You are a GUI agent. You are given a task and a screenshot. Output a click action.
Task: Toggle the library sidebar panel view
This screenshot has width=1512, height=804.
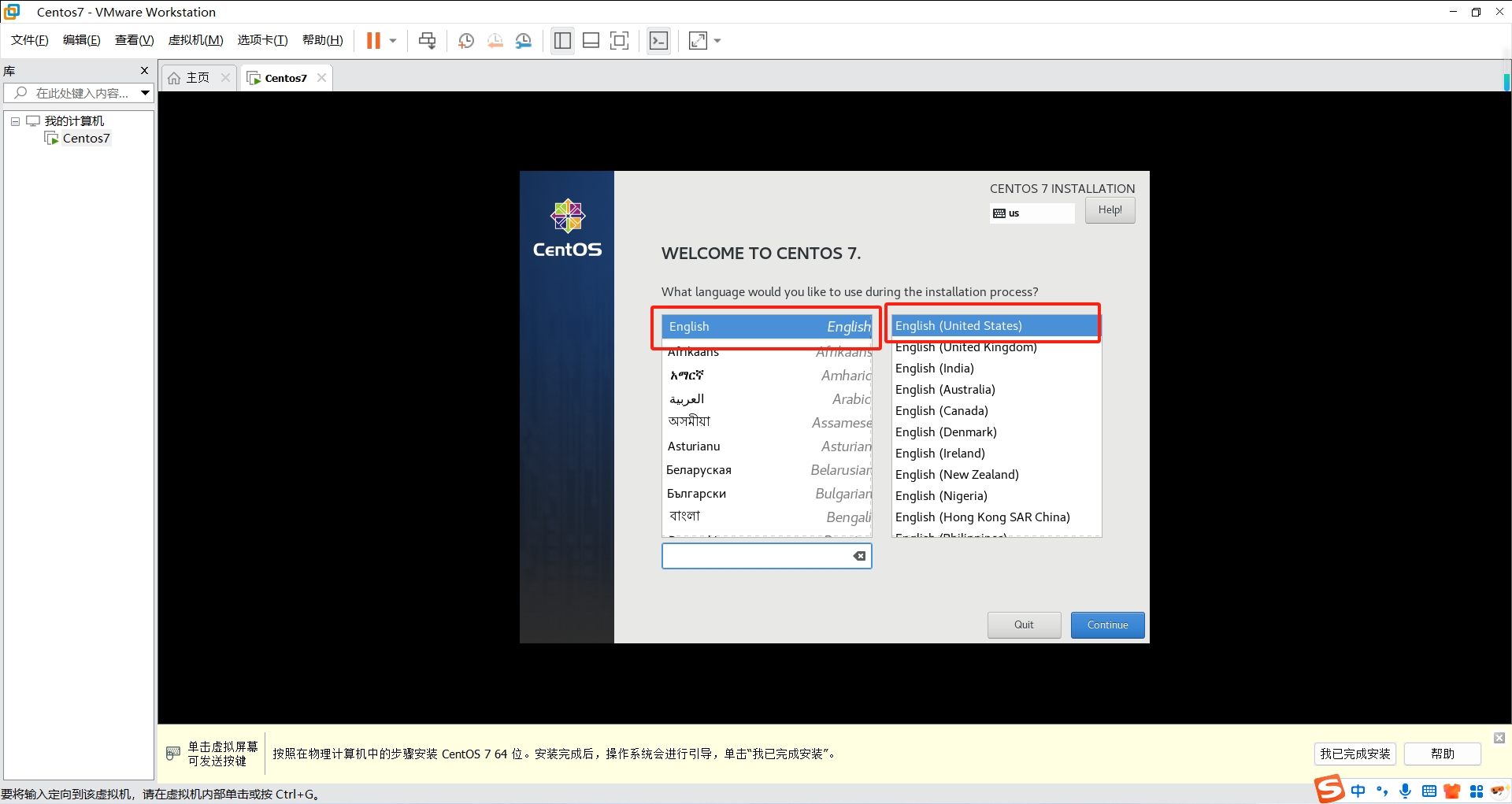tap(562, 41)
